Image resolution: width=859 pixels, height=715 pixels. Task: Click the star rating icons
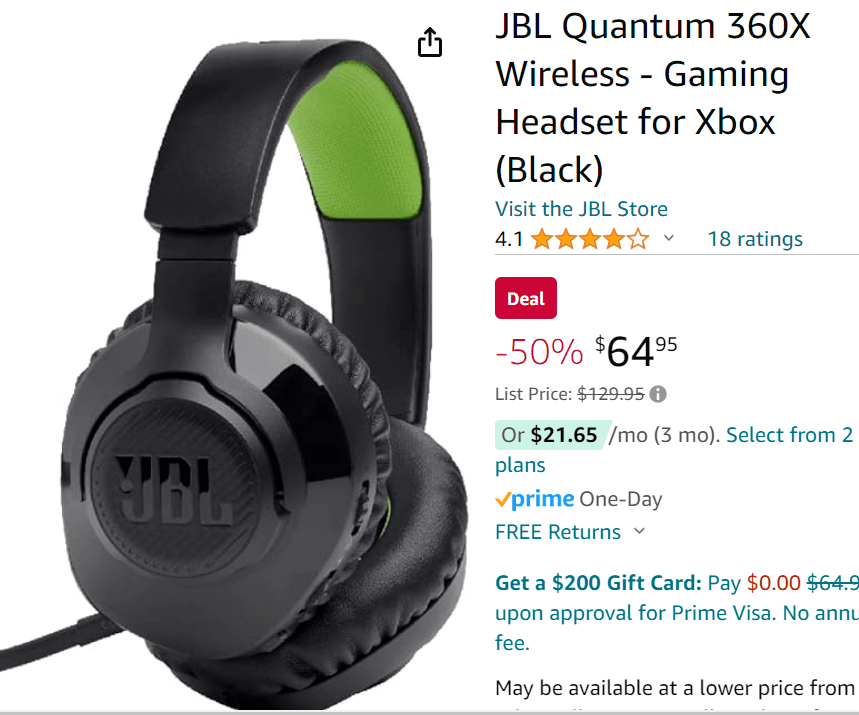tap(590, 239)
